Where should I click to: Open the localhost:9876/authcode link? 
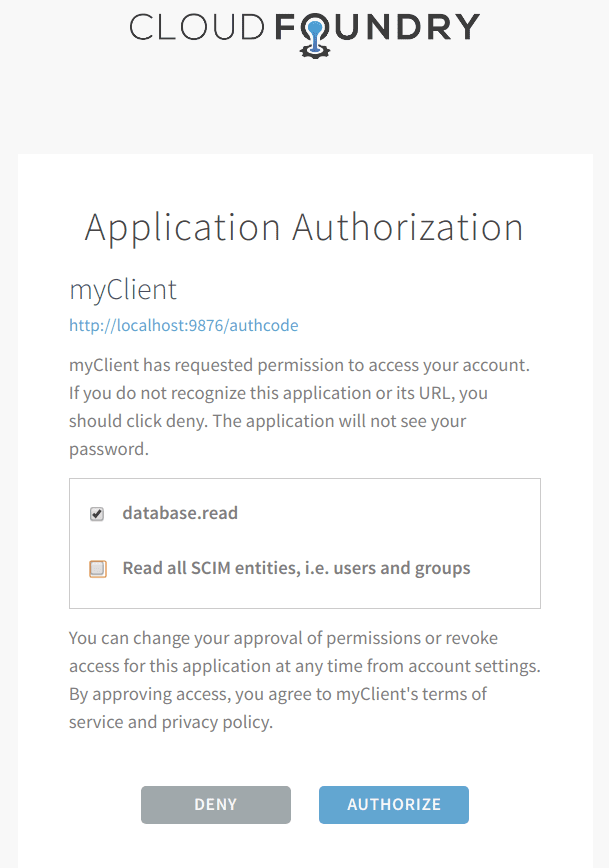tap(183, 325)
